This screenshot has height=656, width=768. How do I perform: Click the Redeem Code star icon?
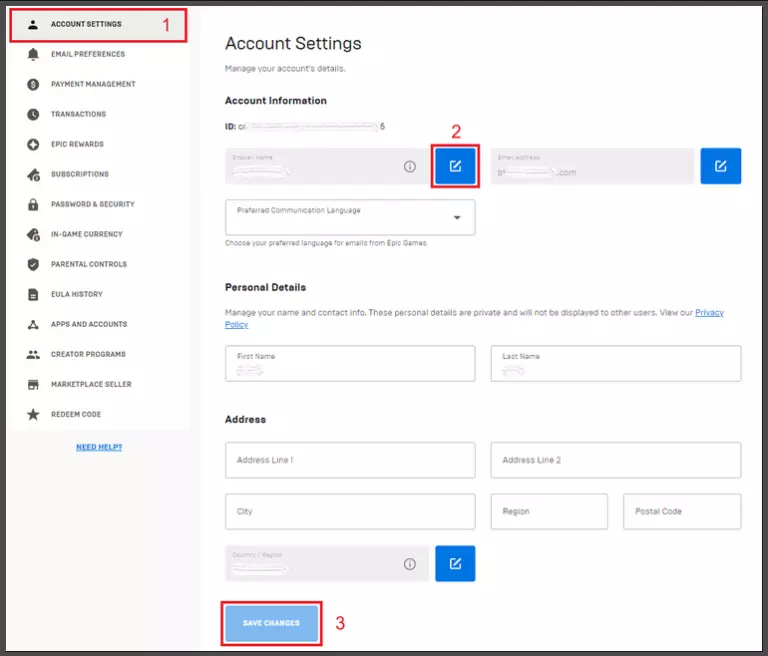[33, 414]
